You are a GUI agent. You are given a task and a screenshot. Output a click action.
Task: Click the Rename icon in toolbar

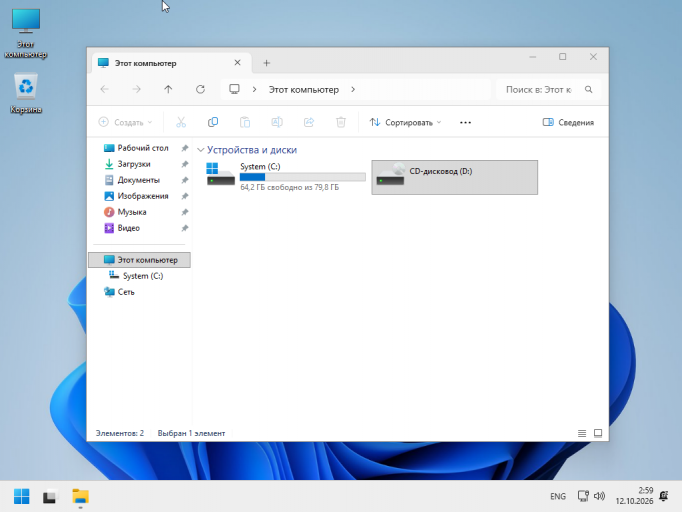pyautogui.click(x=277, y=122)
